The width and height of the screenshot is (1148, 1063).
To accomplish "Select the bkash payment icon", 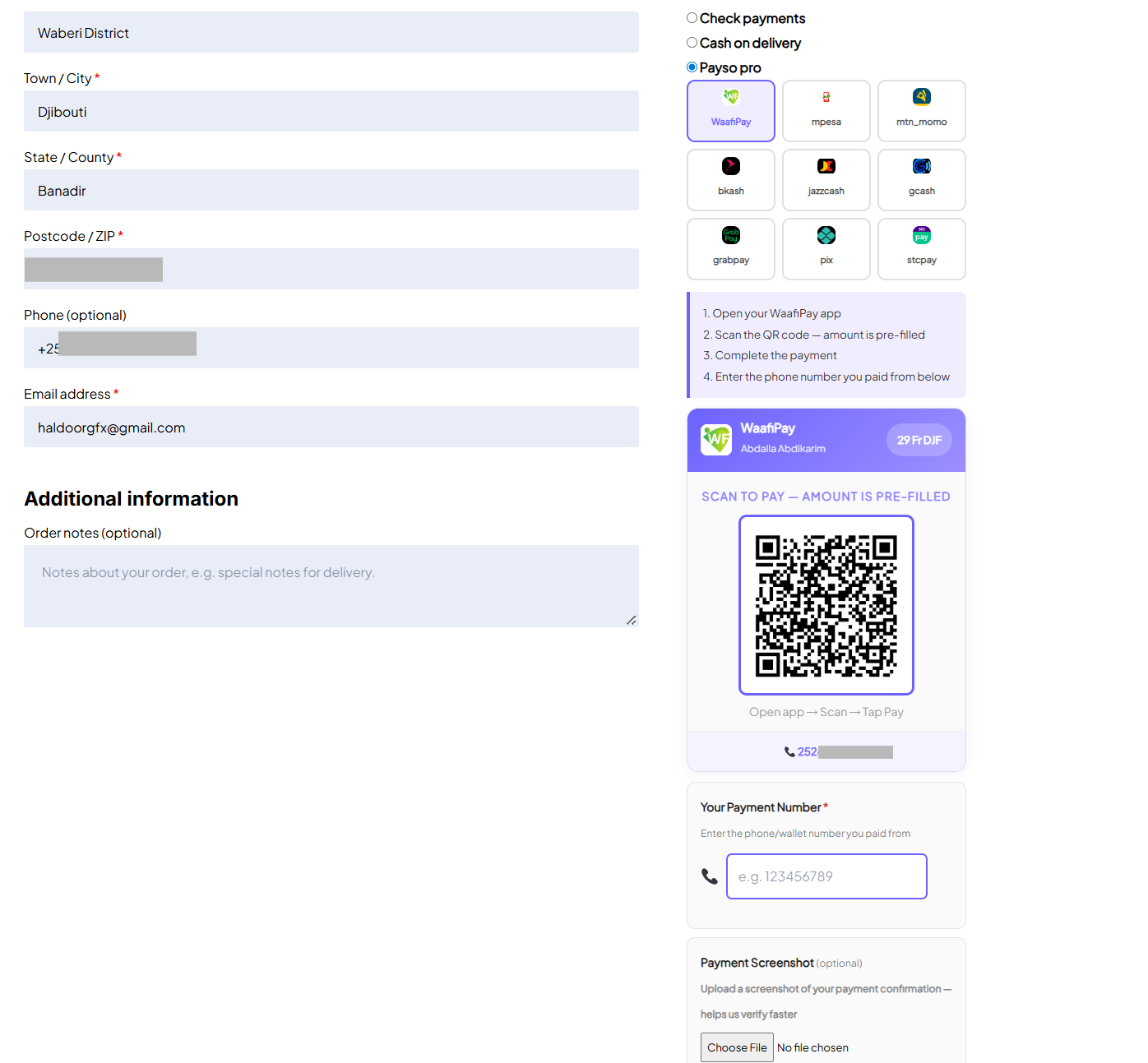I will pos(730,179).
